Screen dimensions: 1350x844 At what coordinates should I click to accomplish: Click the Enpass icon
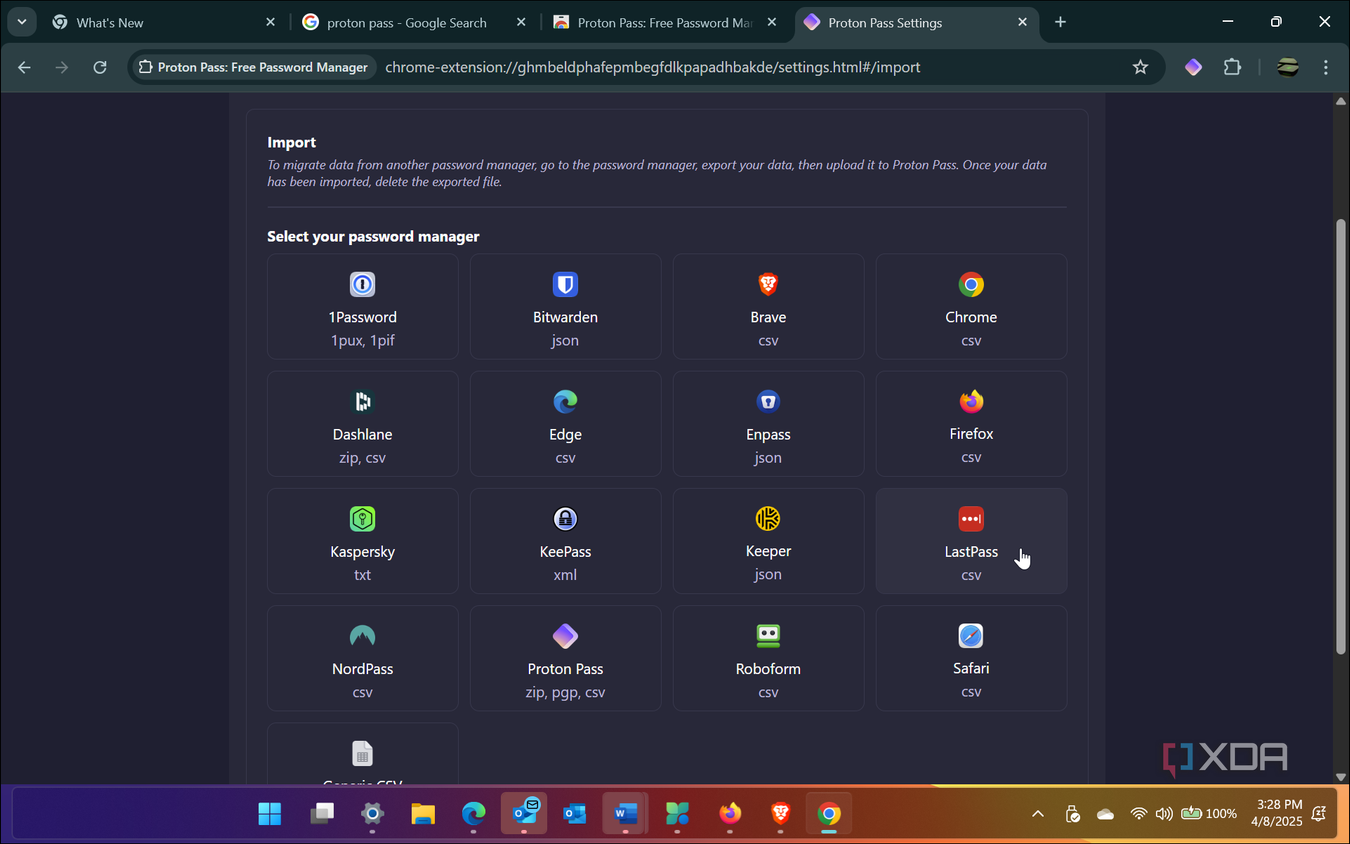click(x=768, y=402)
